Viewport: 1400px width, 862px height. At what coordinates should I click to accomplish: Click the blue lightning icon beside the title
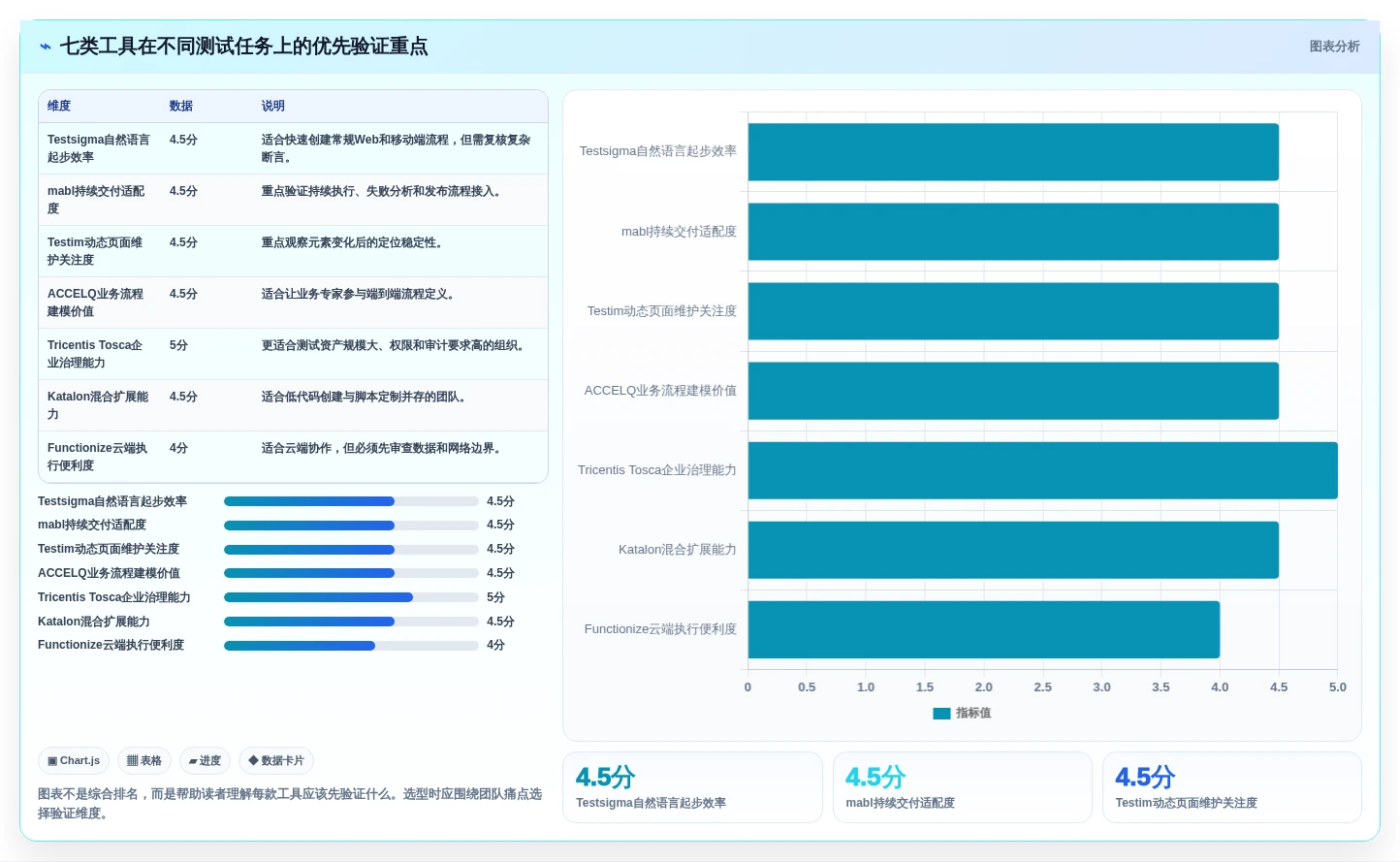46,47
